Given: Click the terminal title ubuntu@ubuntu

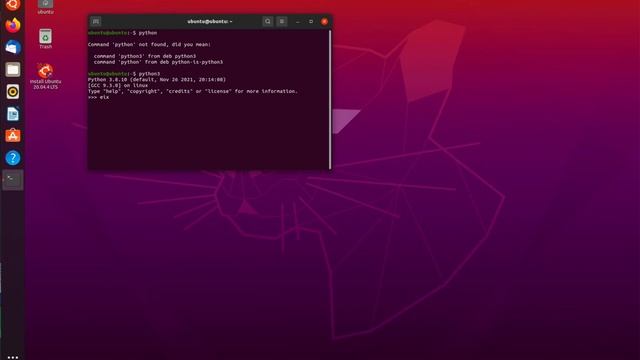Looking at the screenshot, I should pos(210,21).
